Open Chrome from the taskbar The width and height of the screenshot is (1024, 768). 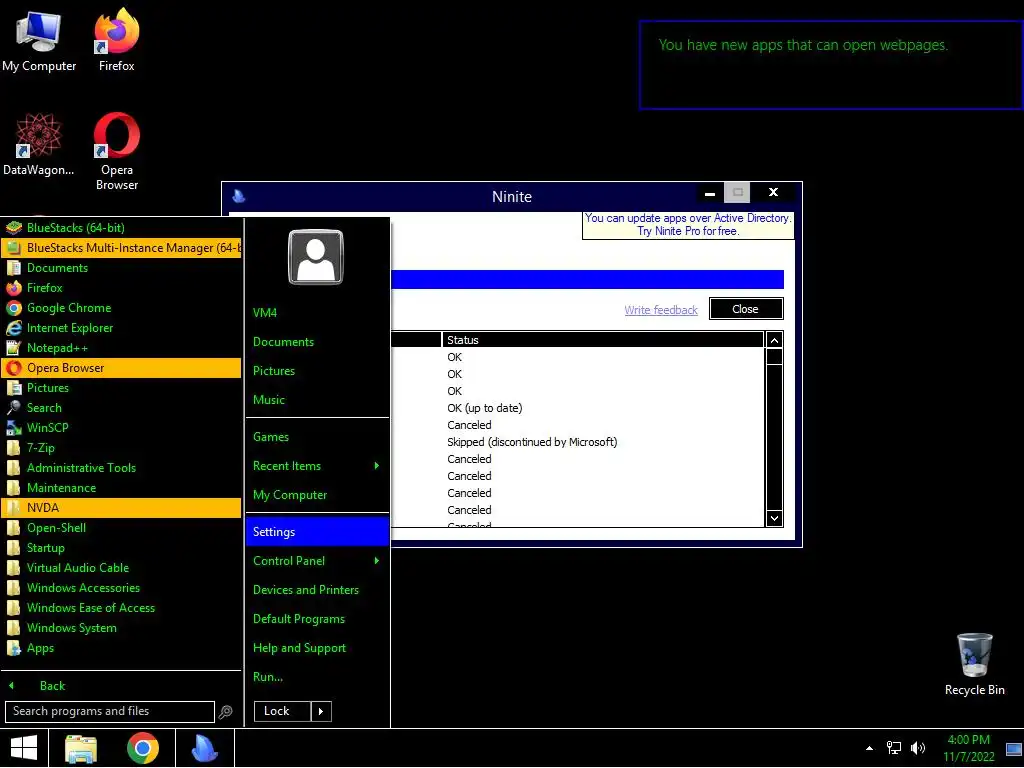[x=143, y=748]
